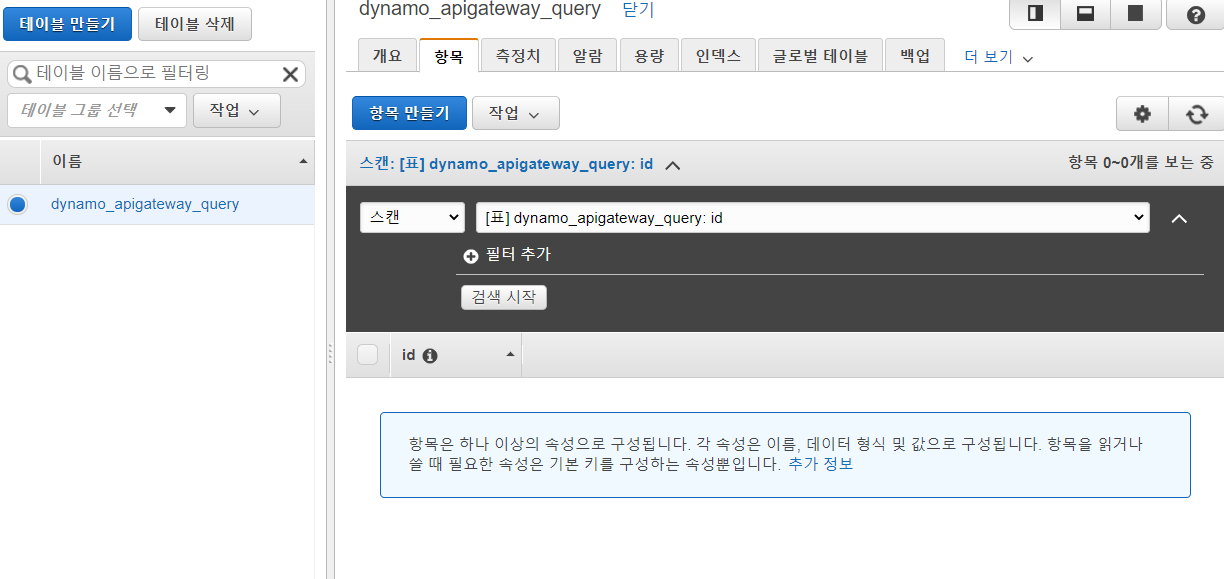The image size is (1224, 579).
Task: Click the dynamo_apigateway_query page title
Action: pyautogui.click(x=480, y=10)
